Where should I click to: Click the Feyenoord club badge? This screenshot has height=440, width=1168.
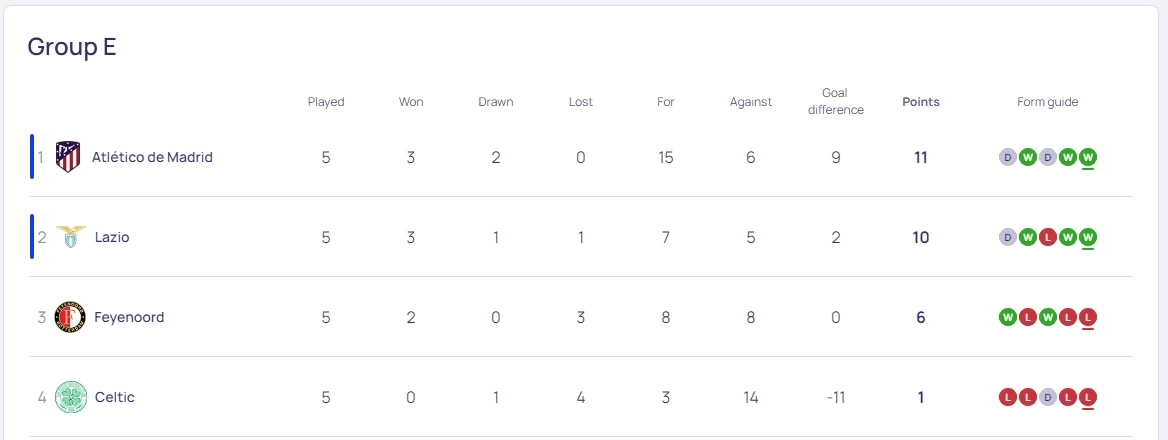point(70,317)
